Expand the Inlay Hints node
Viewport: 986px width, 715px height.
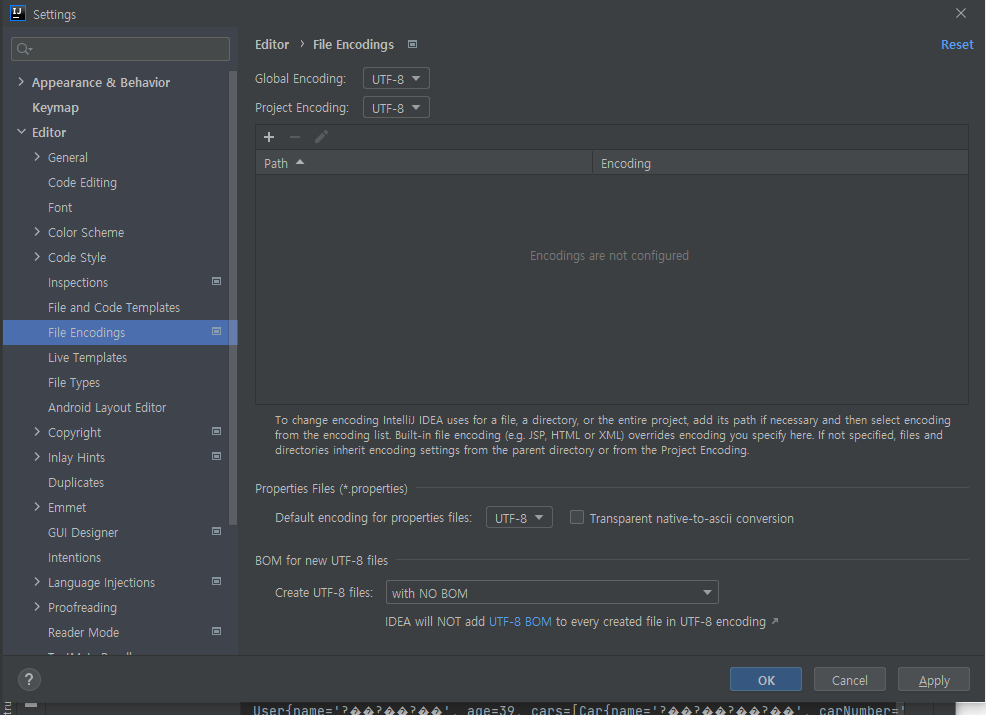coord(36,457)
